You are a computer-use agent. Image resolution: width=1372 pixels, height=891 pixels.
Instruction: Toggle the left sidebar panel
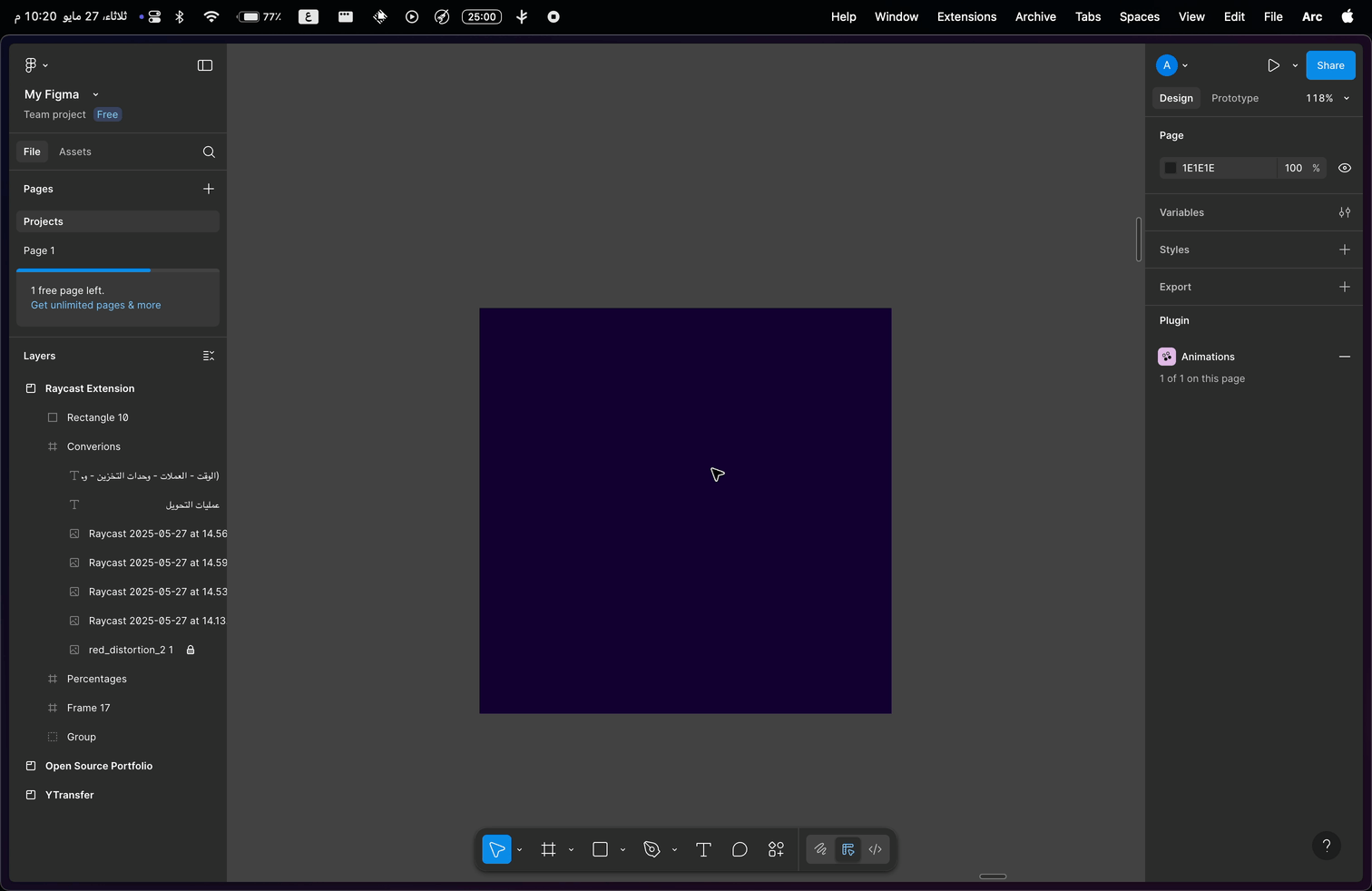(205, 65)
